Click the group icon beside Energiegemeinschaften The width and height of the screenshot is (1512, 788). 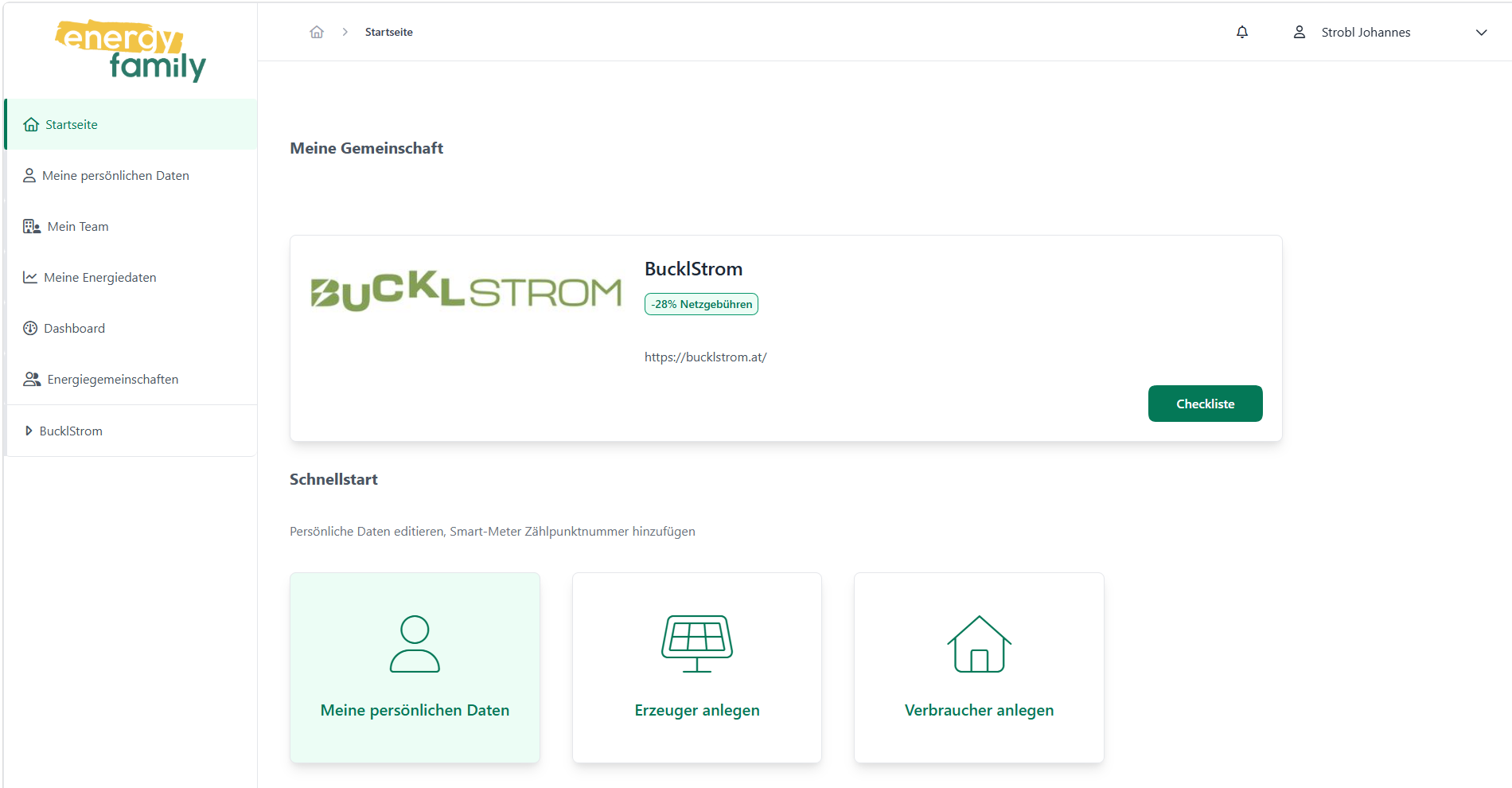32,379
